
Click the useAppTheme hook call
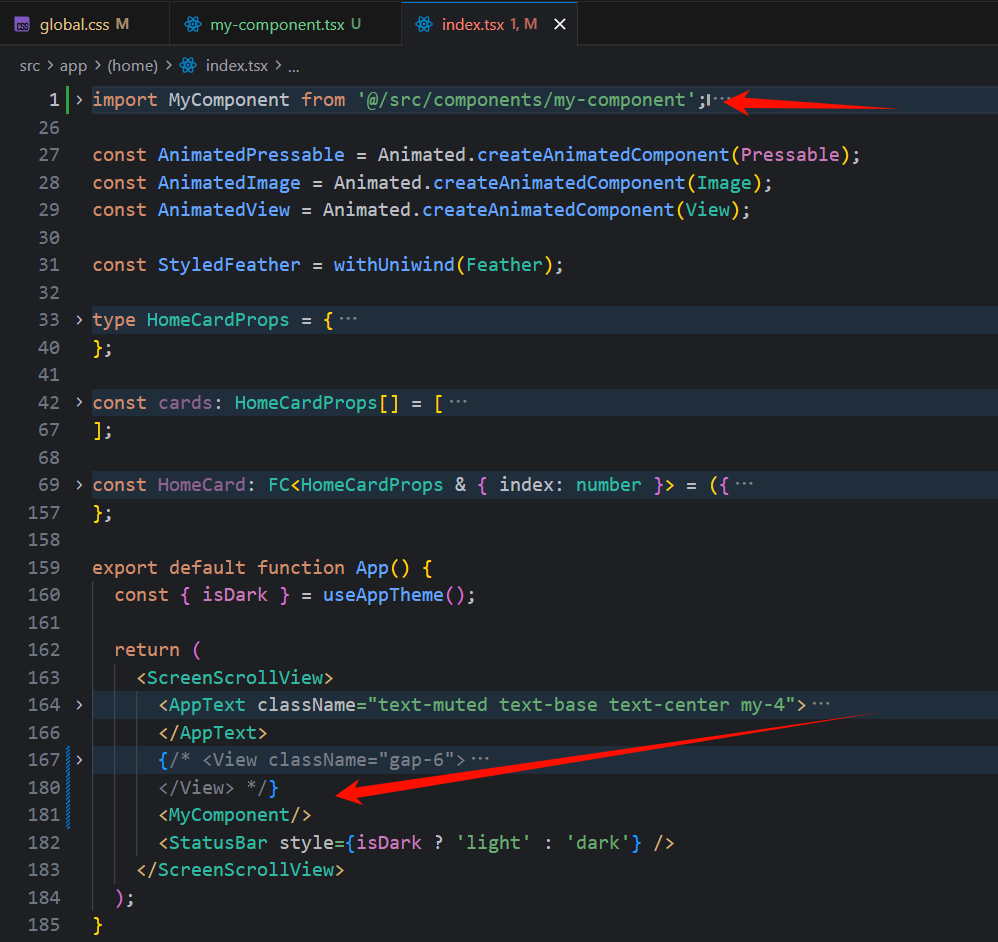pyautogui.click(x=383, y=595)
